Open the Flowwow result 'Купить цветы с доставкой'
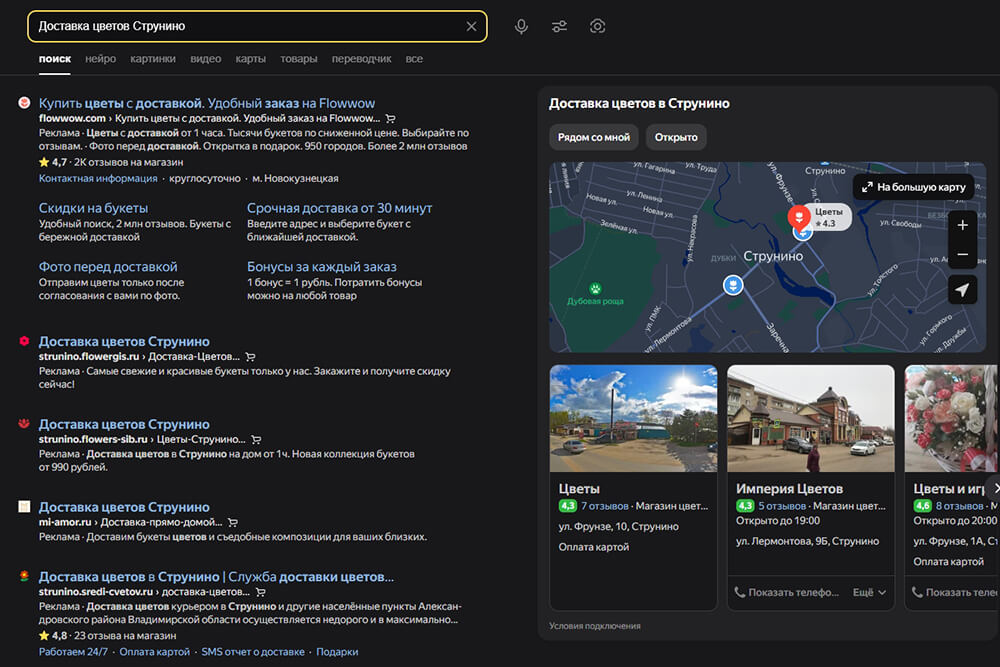This screenshot has height=667, width=1000. 207,103
